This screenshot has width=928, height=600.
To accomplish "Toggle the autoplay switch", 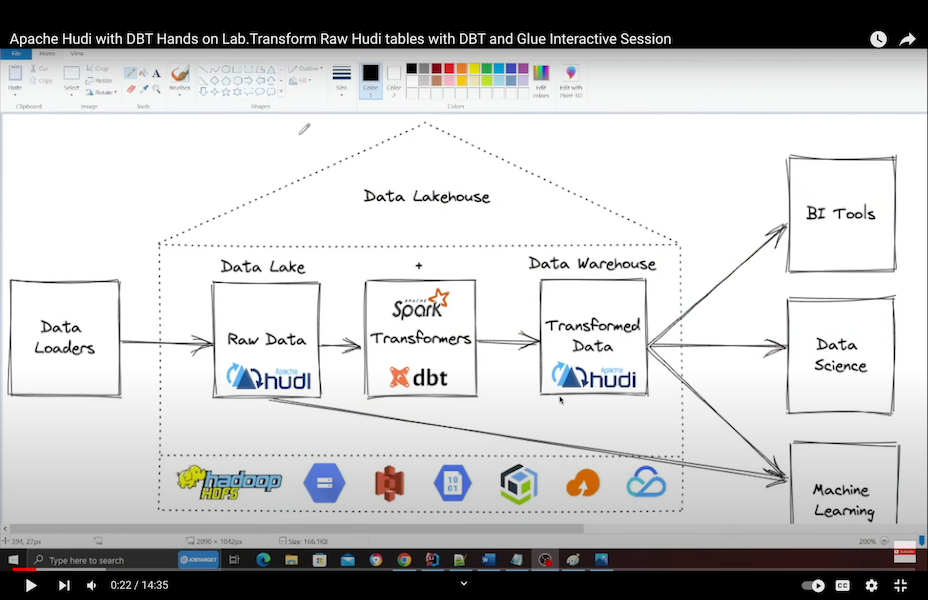I will point(814,585).
